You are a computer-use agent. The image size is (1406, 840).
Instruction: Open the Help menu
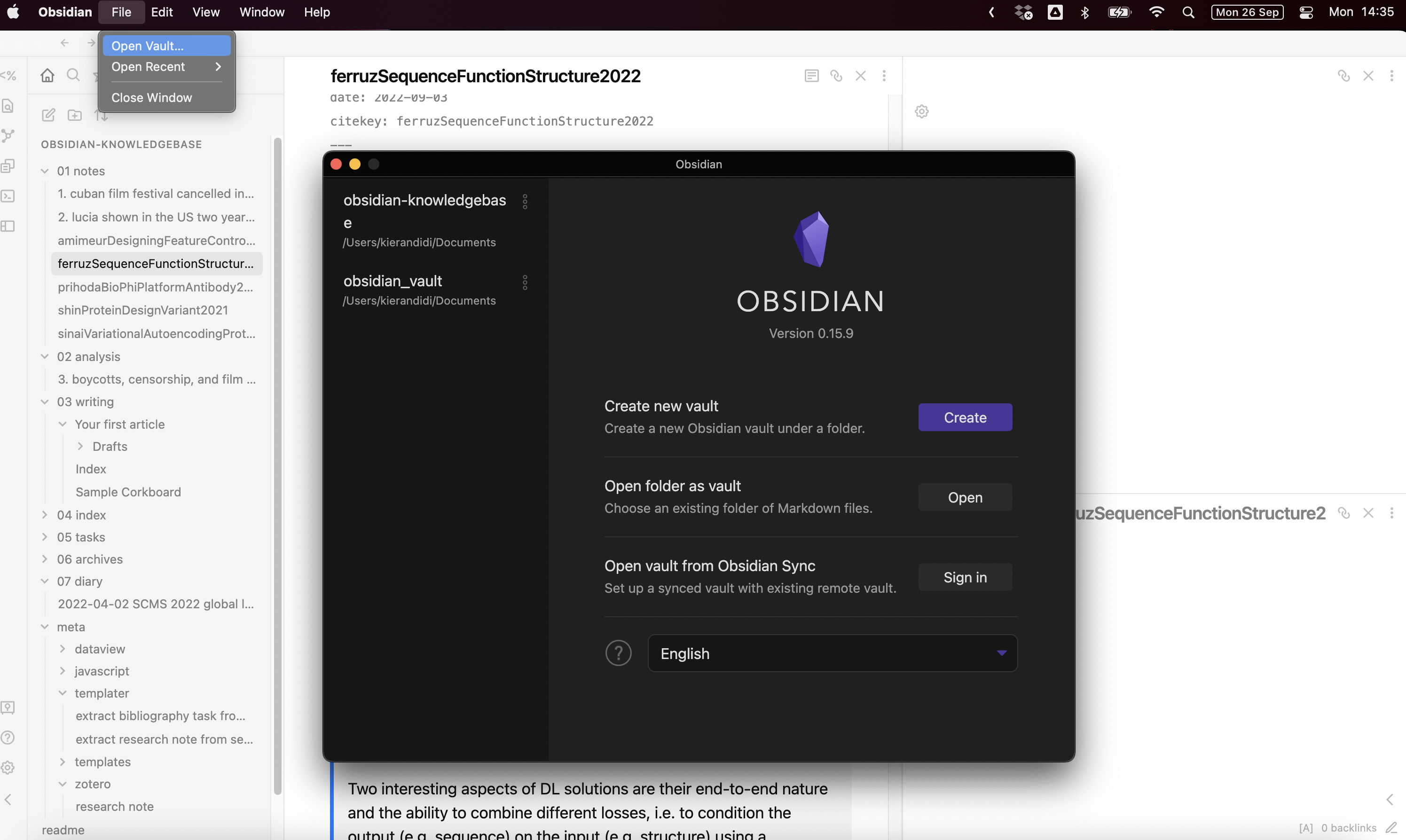[317, 12]
